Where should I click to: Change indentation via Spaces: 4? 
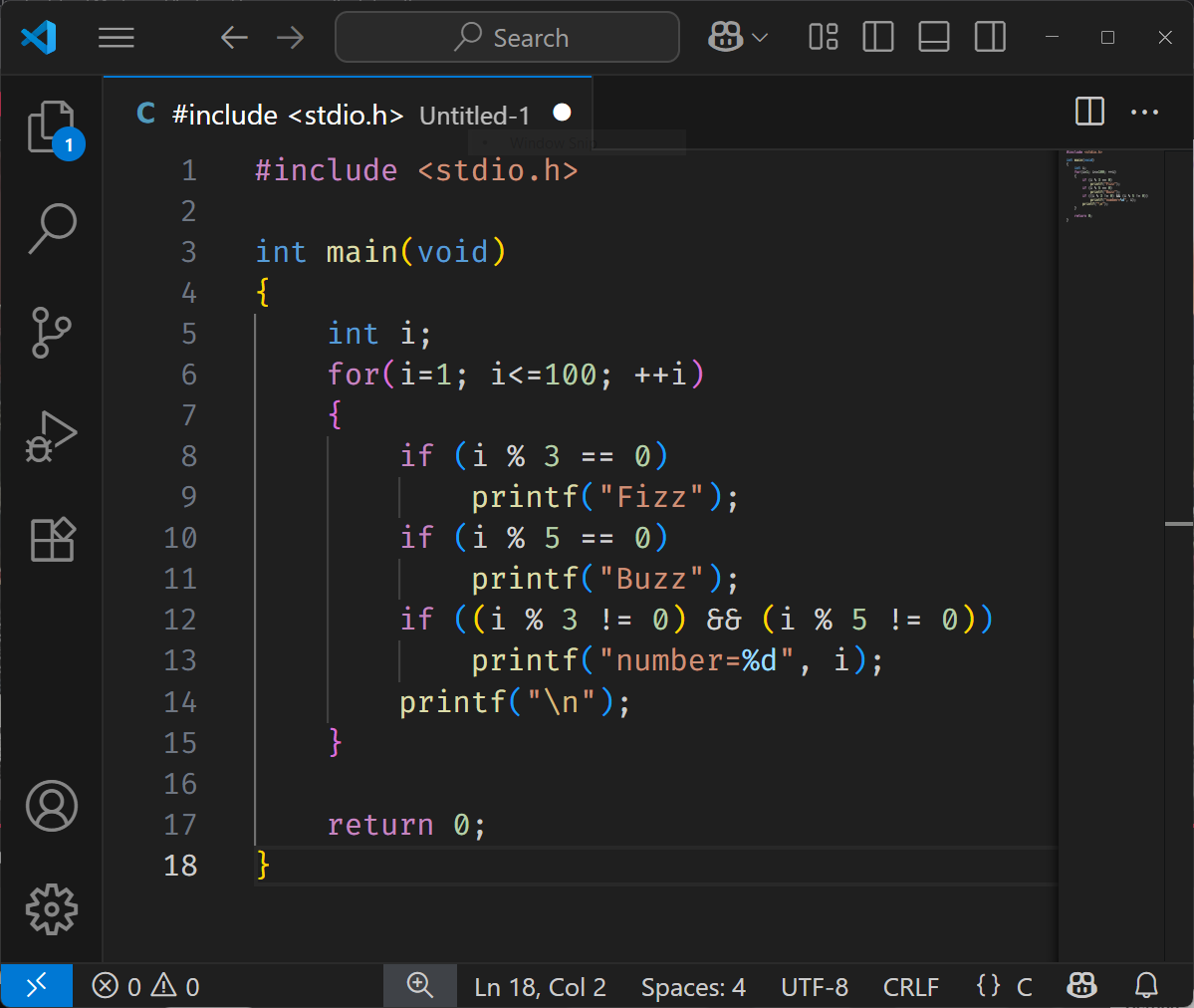click(693, 987)
